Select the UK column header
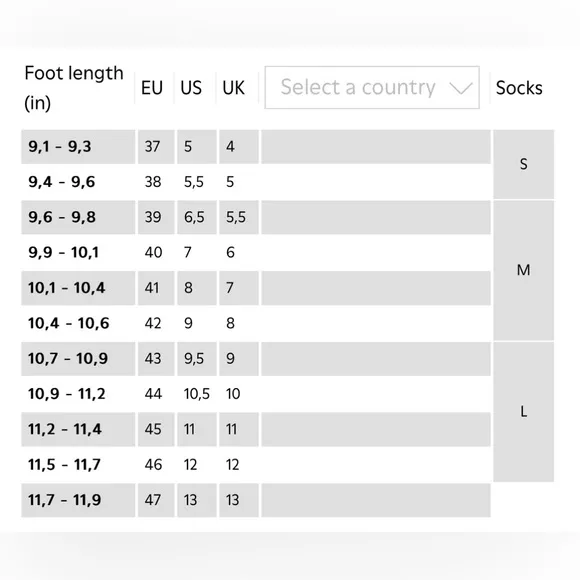 point(233,88)
